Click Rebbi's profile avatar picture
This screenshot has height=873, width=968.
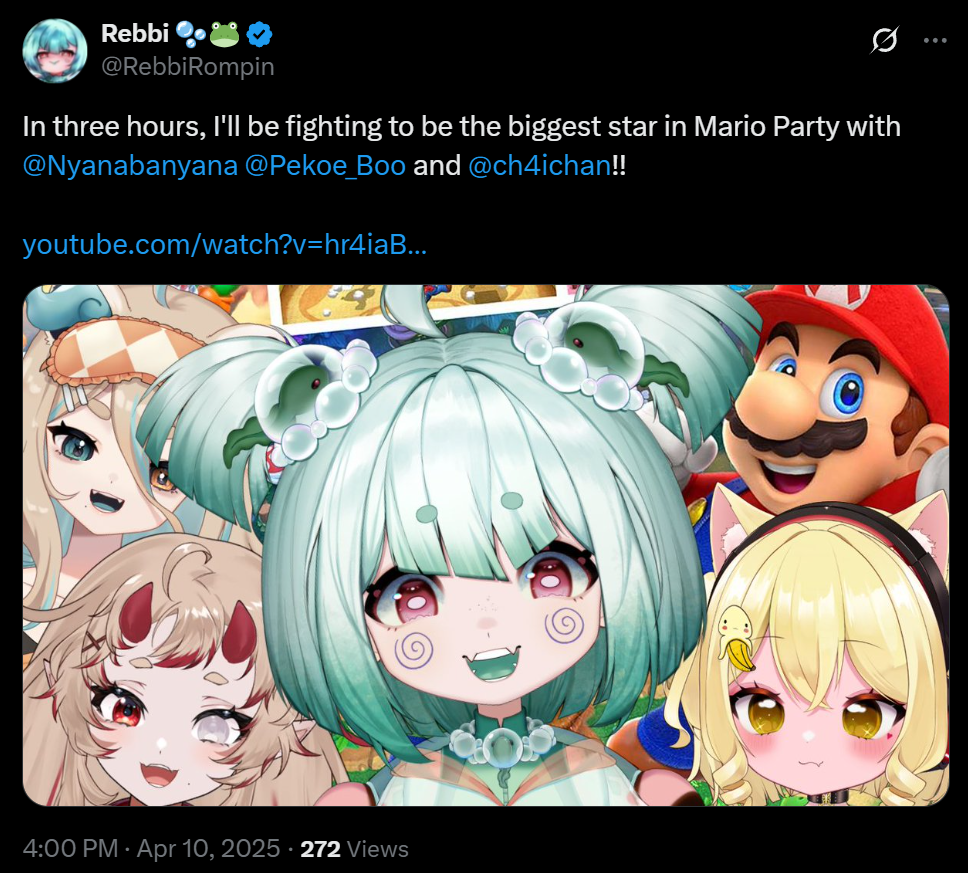tap(55, 51)
